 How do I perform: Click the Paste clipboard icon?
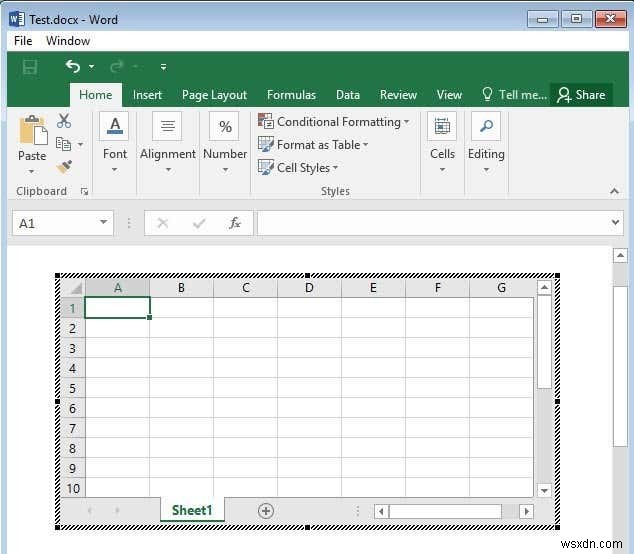(x=34, y=131)
